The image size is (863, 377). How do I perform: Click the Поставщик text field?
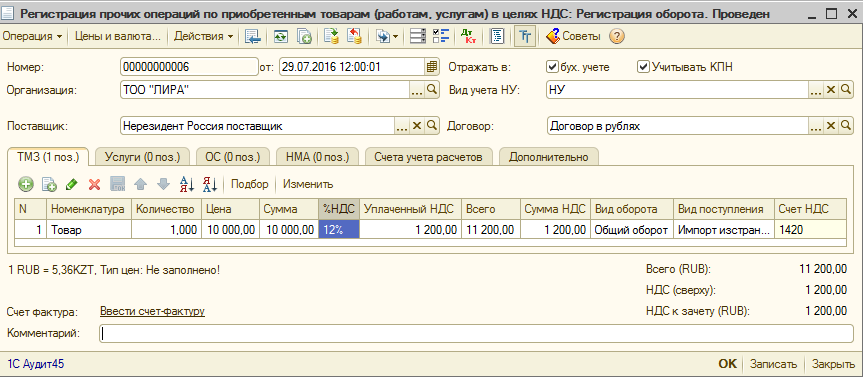click(x=257, y=126)
